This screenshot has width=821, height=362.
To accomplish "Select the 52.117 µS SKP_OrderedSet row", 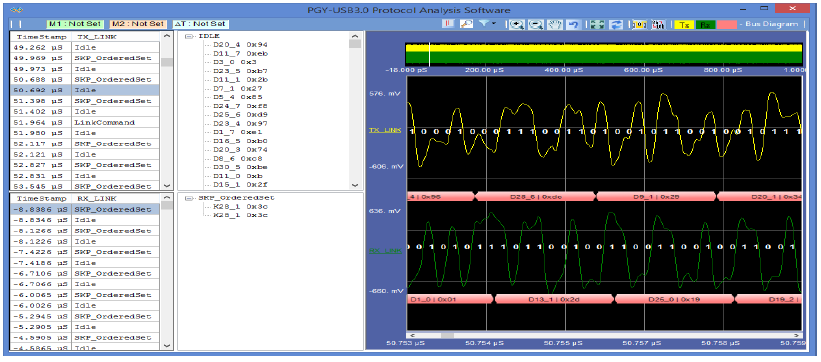I will [x=84, y=144].
